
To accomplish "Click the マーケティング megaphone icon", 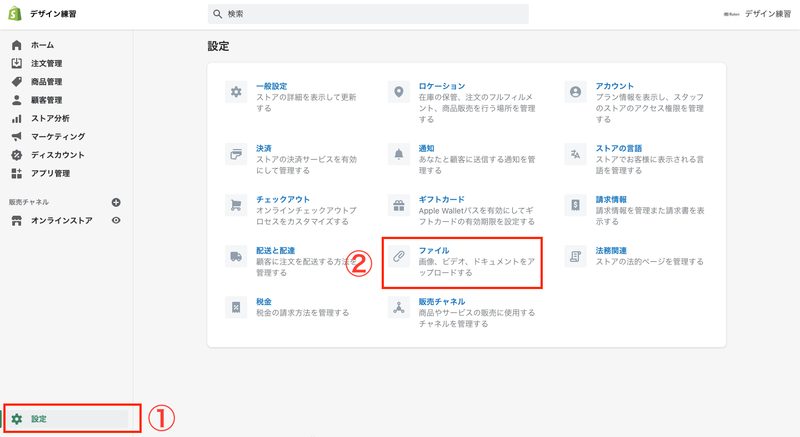I will [x=16, y=137].
